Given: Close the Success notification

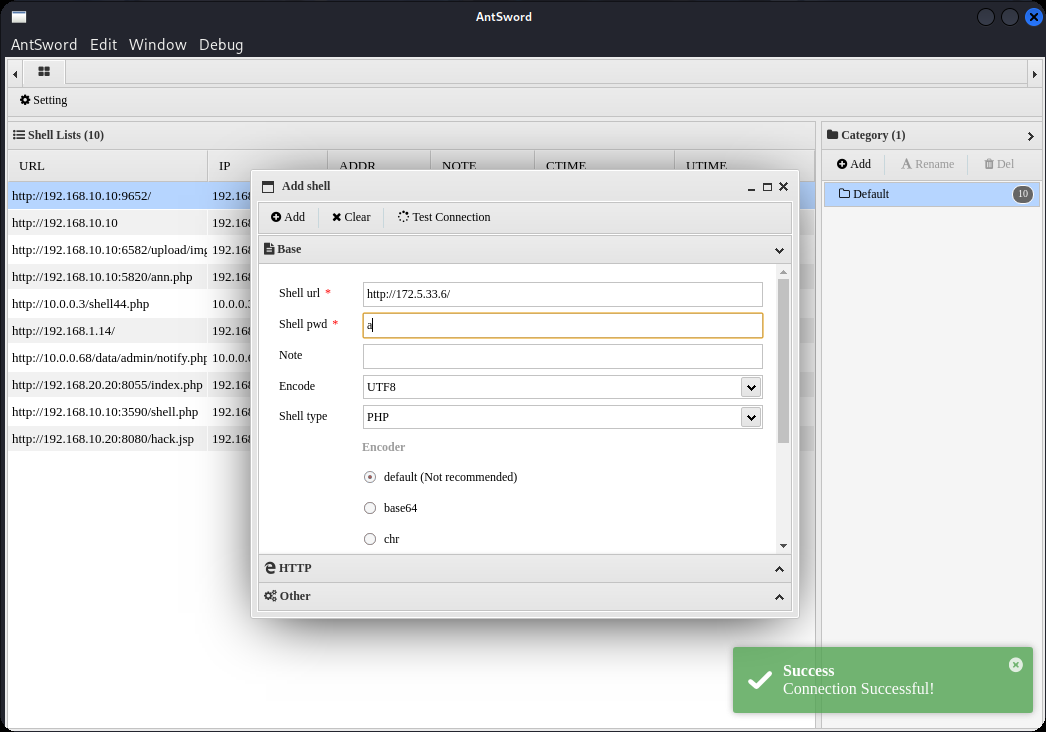Looking at the screenshot, I should 1015,665.
